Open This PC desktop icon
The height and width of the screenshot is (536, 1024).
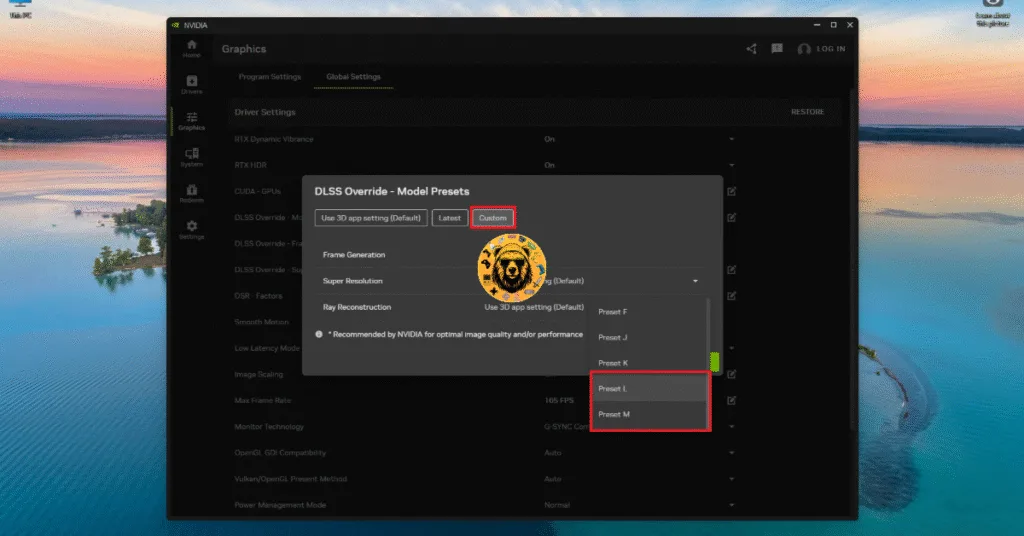pos(20,8)
